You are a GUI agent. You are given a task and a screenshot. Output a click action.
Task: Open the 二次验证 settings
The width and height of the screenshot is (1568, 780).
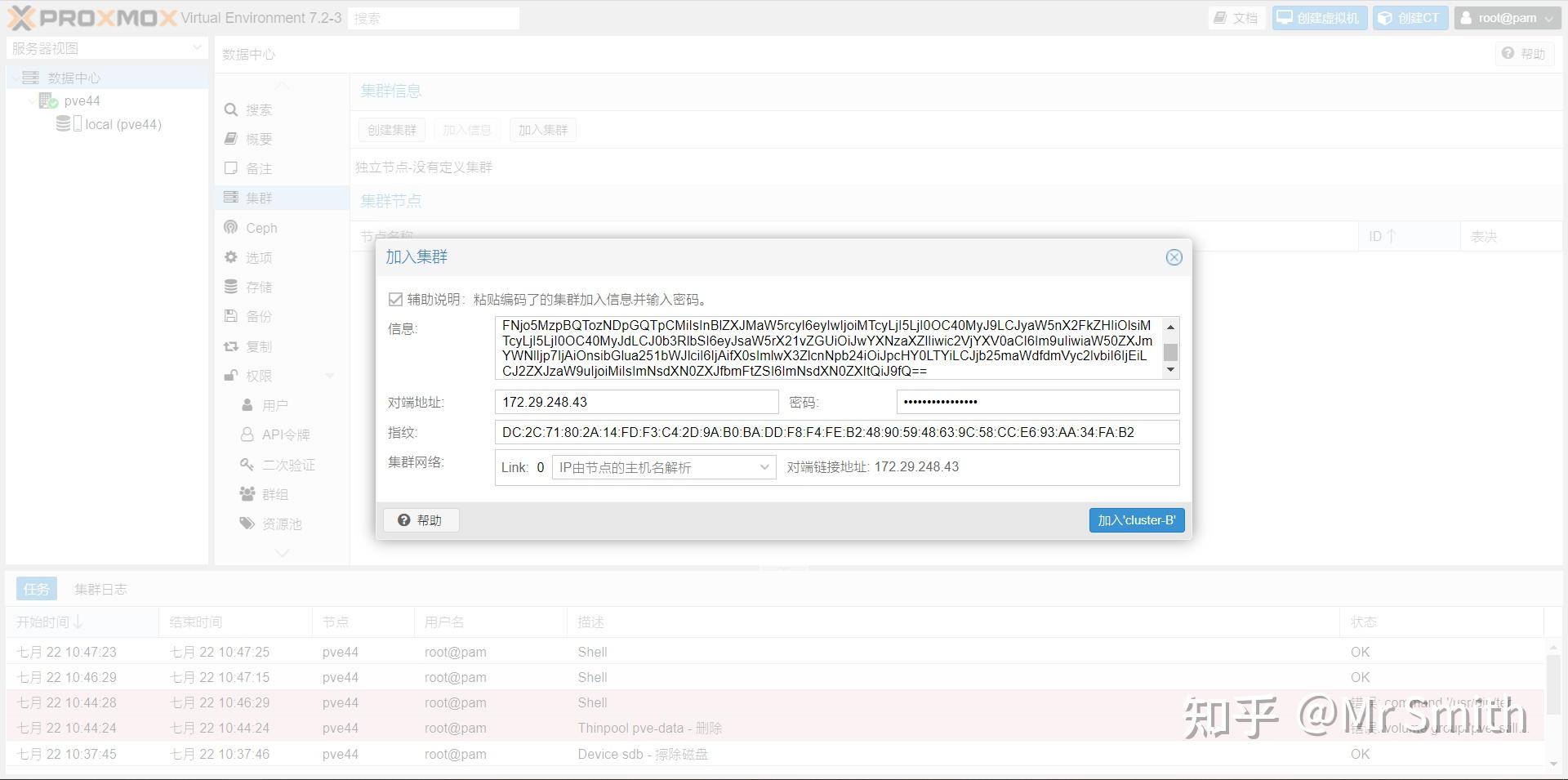[x=284, y=464]
